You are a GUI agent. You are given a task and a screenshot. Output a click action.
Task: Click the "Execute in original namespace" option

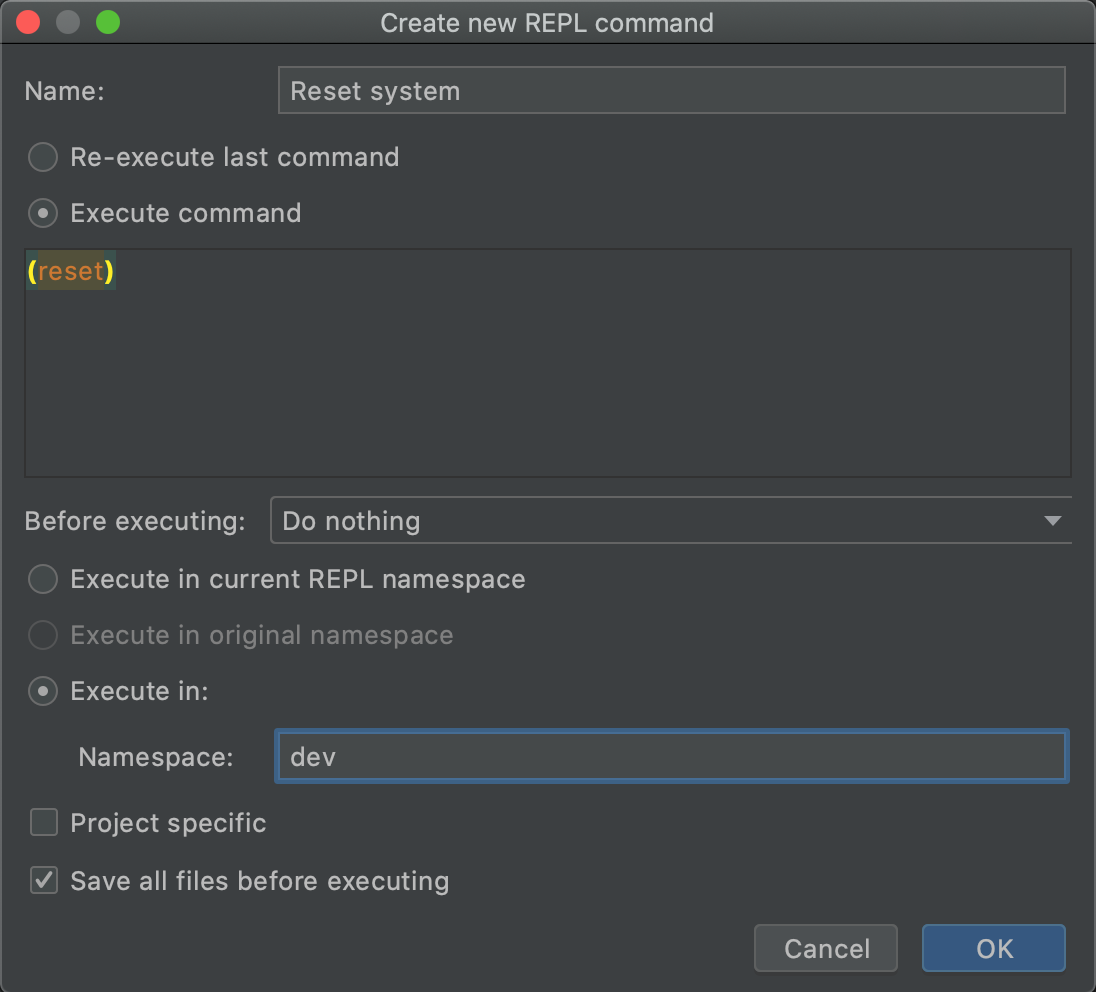click(42, 635)
